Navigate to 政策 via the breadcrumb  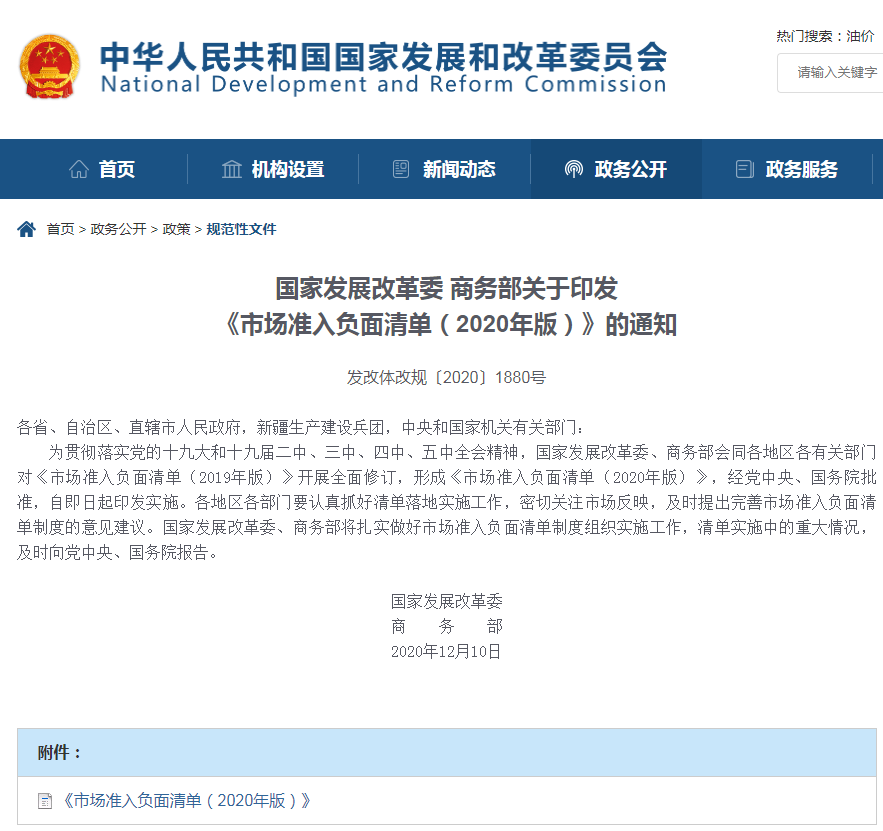click(x=174, y=229)
